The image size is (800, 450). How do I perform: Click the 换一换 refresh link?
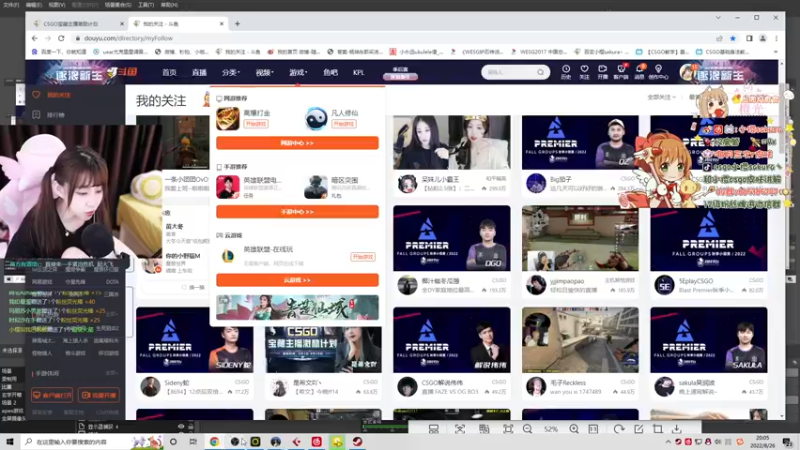(193, 287)
